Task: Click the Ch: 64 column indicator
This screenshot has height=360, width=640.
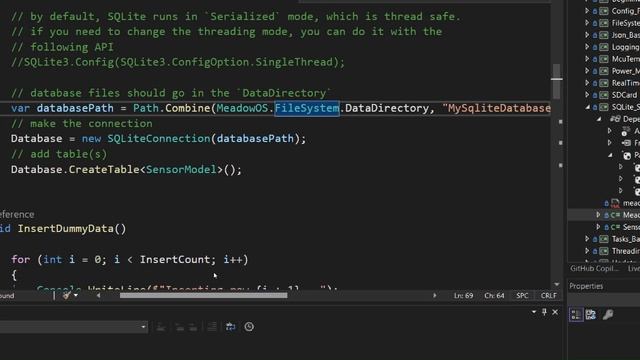Action: click(x=494, y=296)
